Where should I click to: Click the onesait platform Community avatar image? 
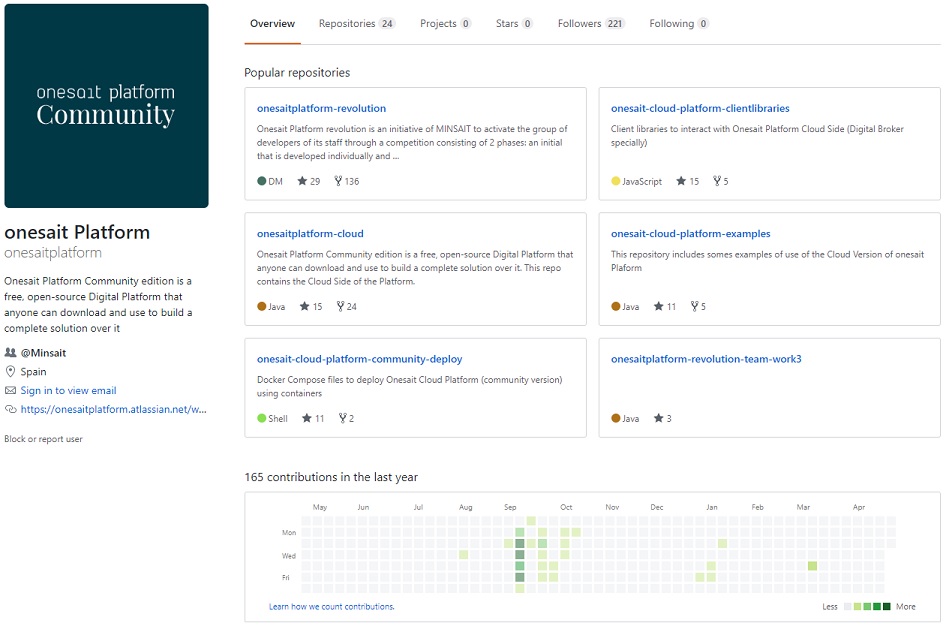(x=106, y=106)
